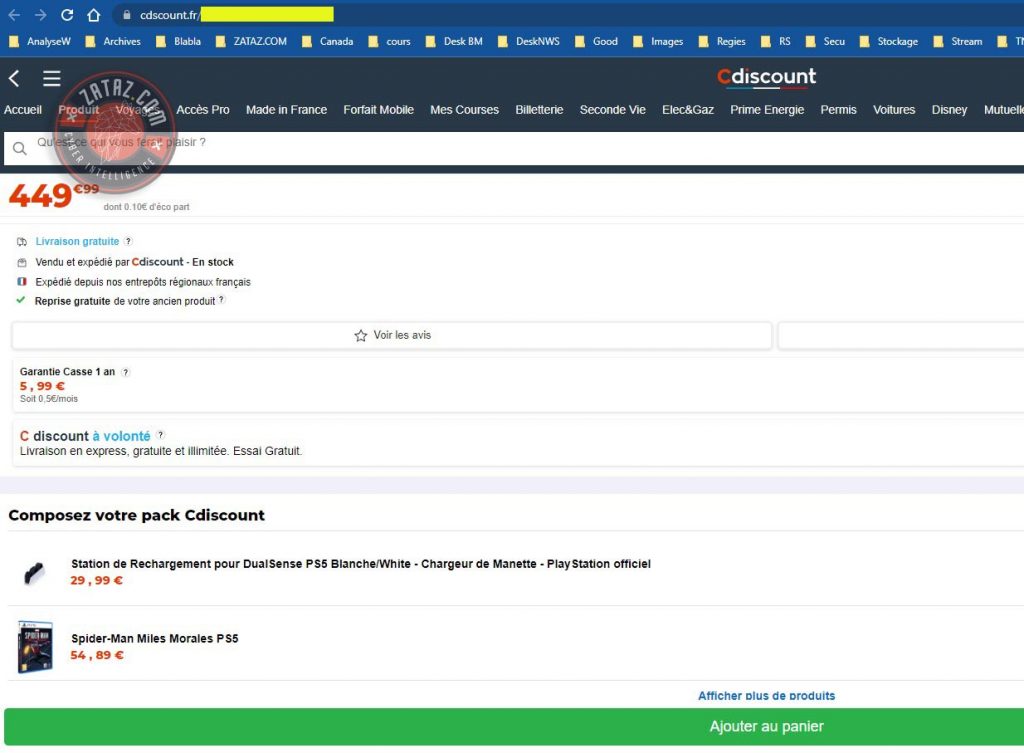Open the RS bookmark folder
The height and width of the screenshot is (753, 1024).
[776, 41]
